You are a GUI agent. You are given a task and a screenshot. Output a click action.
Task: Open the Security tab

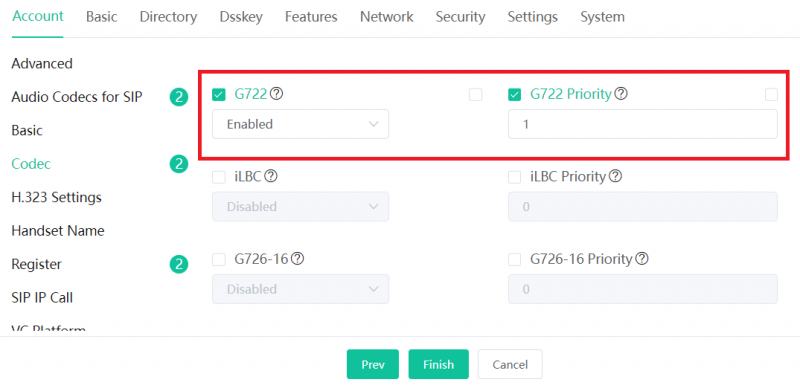[x=460, y=17]
